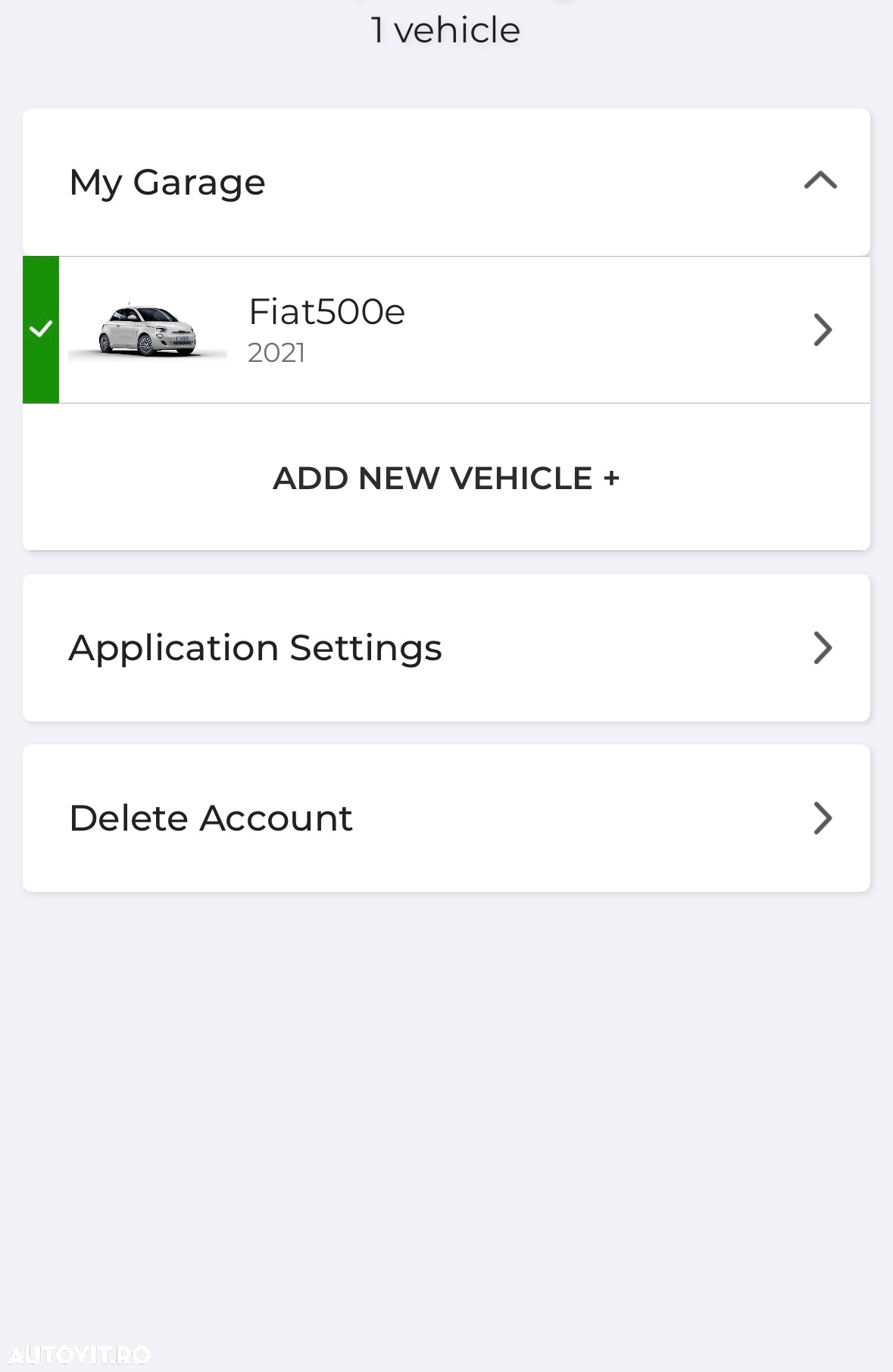Click the AUTOVIT.RO watermark logo

click(79, 1354)
